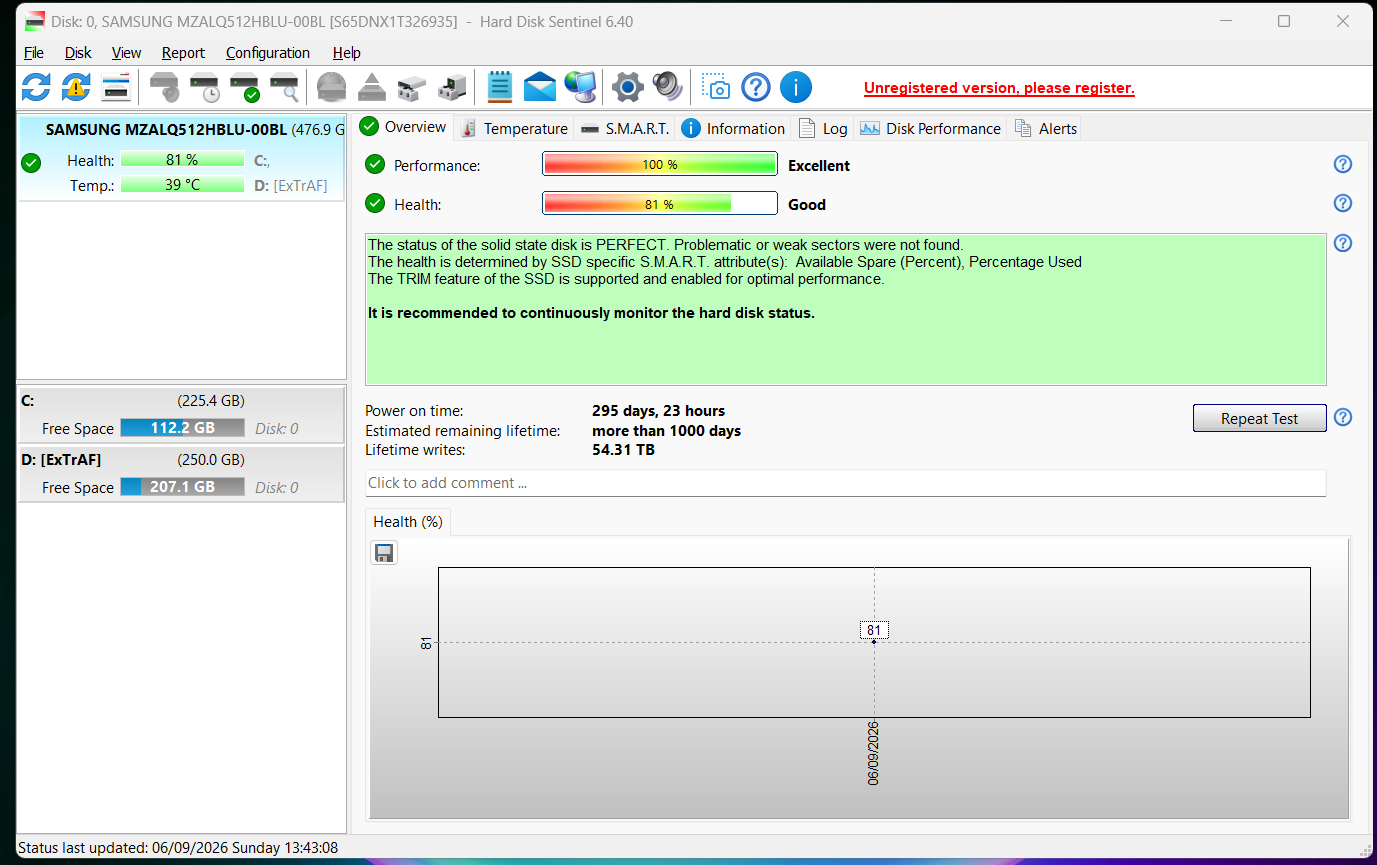Switch to the Temperature tab
1377x865 pixels.
click(514, 128)
